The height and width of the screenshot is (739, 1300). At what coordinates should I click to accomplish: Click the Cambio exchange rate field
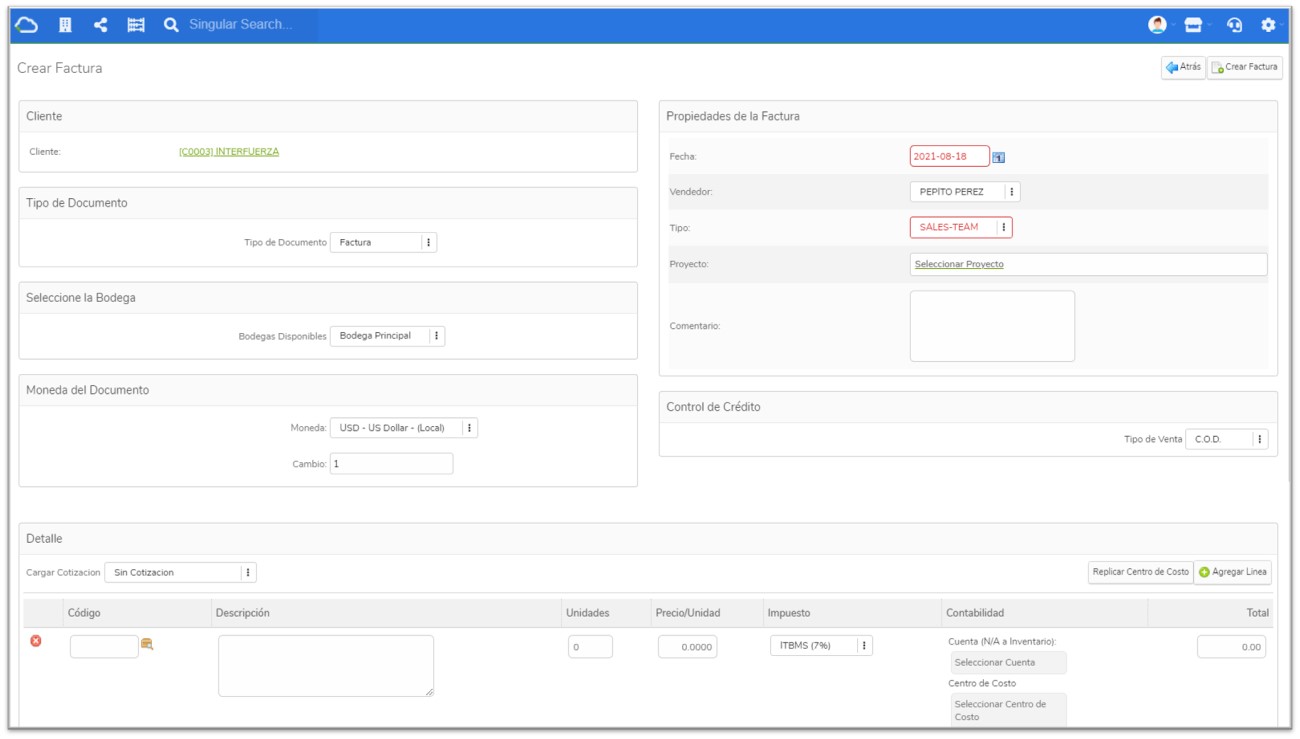point(391,464)
